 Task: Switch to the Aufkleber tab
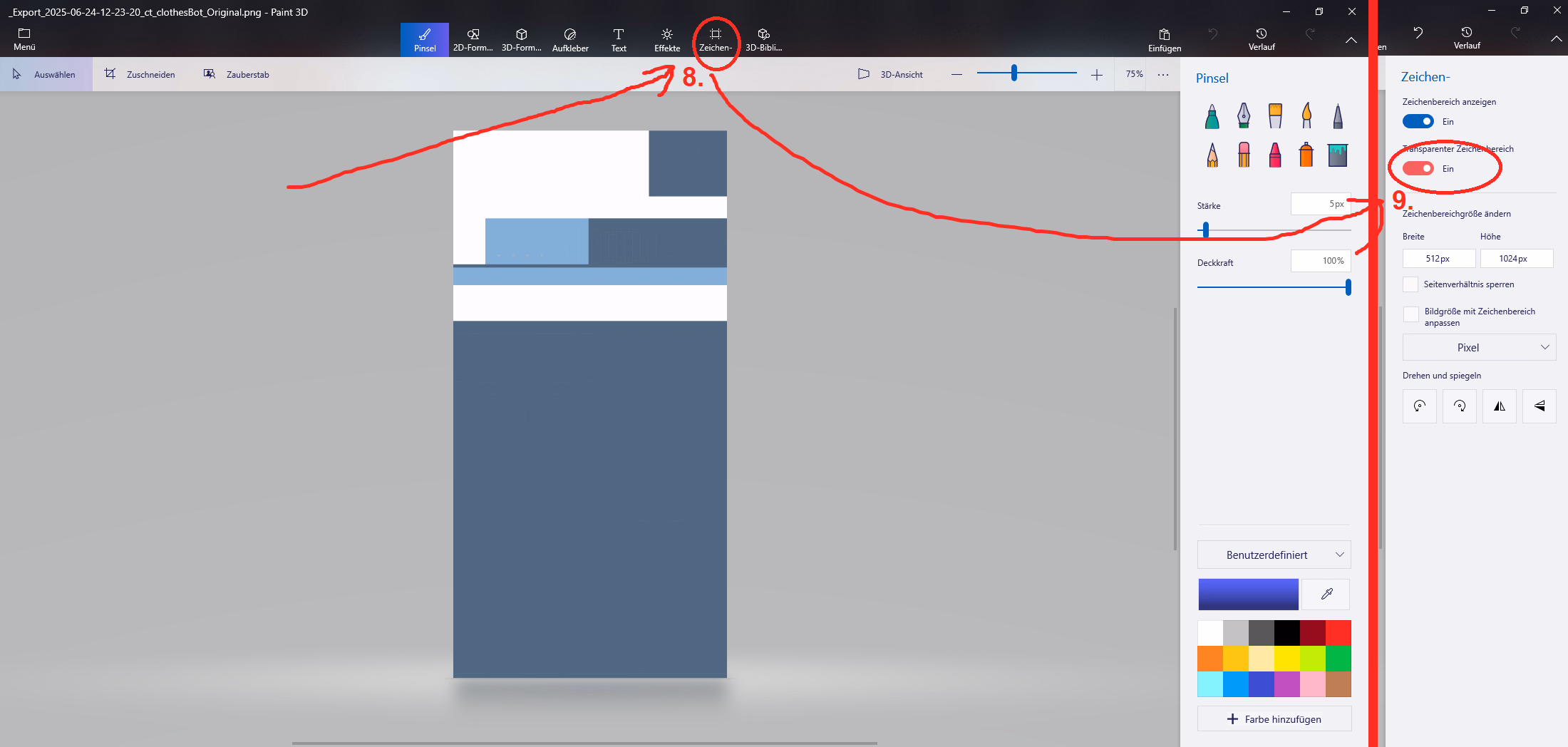pyautogui.click(x=569, y=40)
